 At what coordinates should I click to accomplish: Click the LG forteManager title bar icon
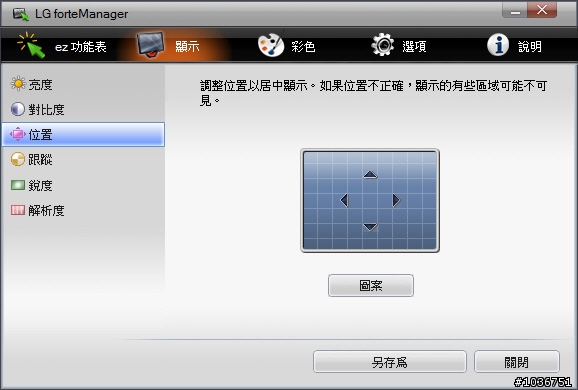pyautogui.click(x=20, y=14)
